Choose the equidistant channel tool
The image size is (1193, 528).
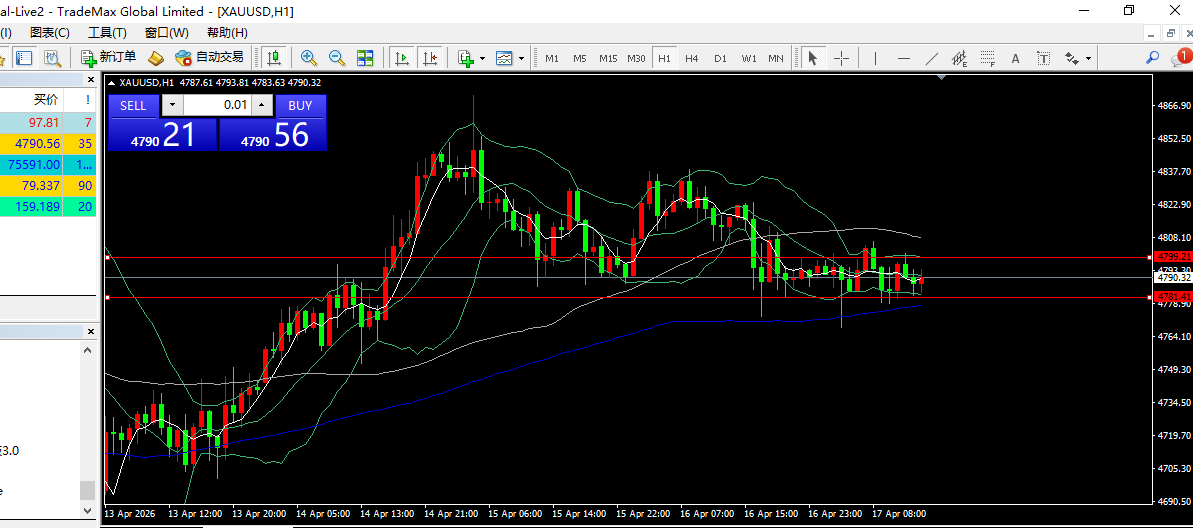[x=959, y=58]
